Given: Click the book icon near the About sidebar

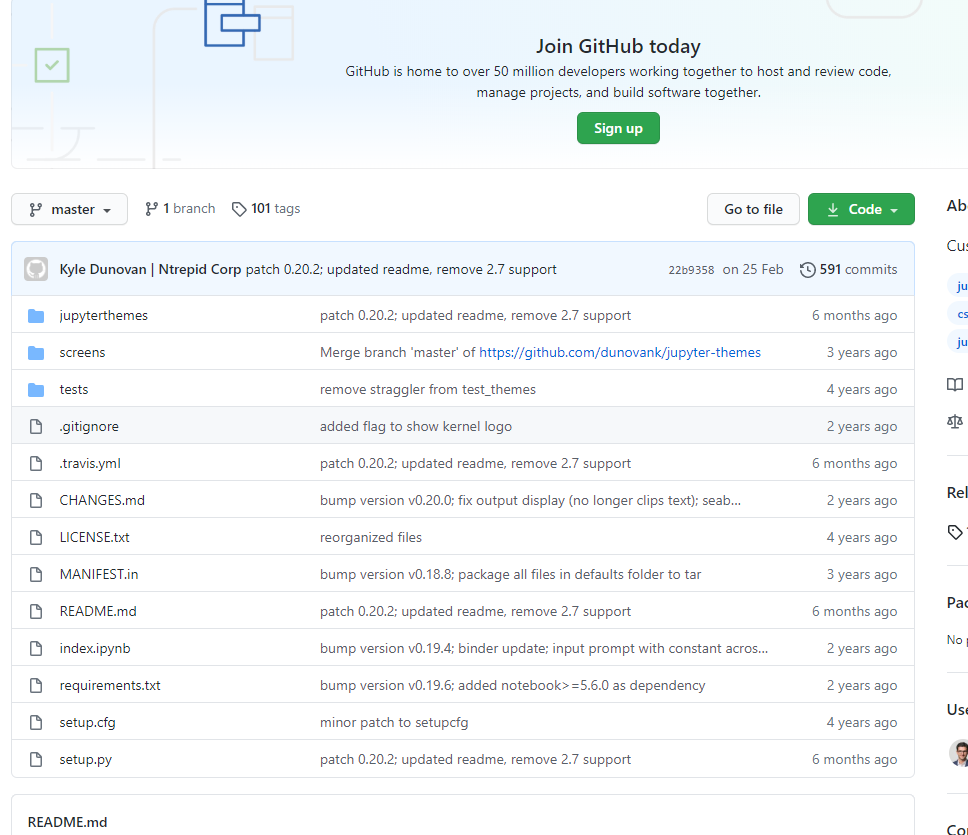Looking at the screenshot, I should pyautogui.click(x=954, y=384).
